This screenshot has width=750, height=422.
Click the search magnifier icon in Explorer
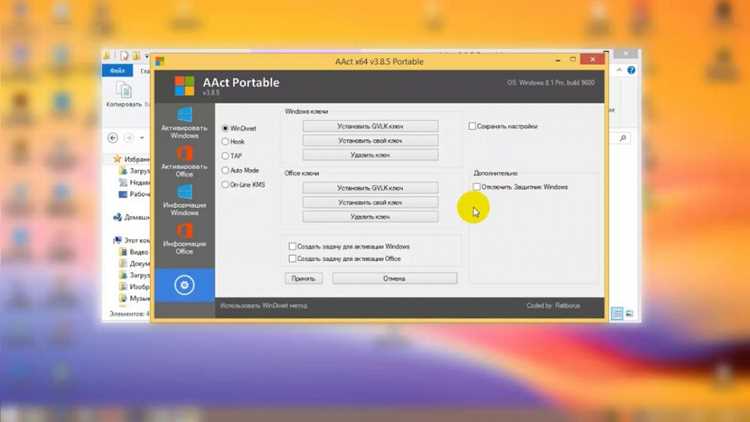[623, 138]
